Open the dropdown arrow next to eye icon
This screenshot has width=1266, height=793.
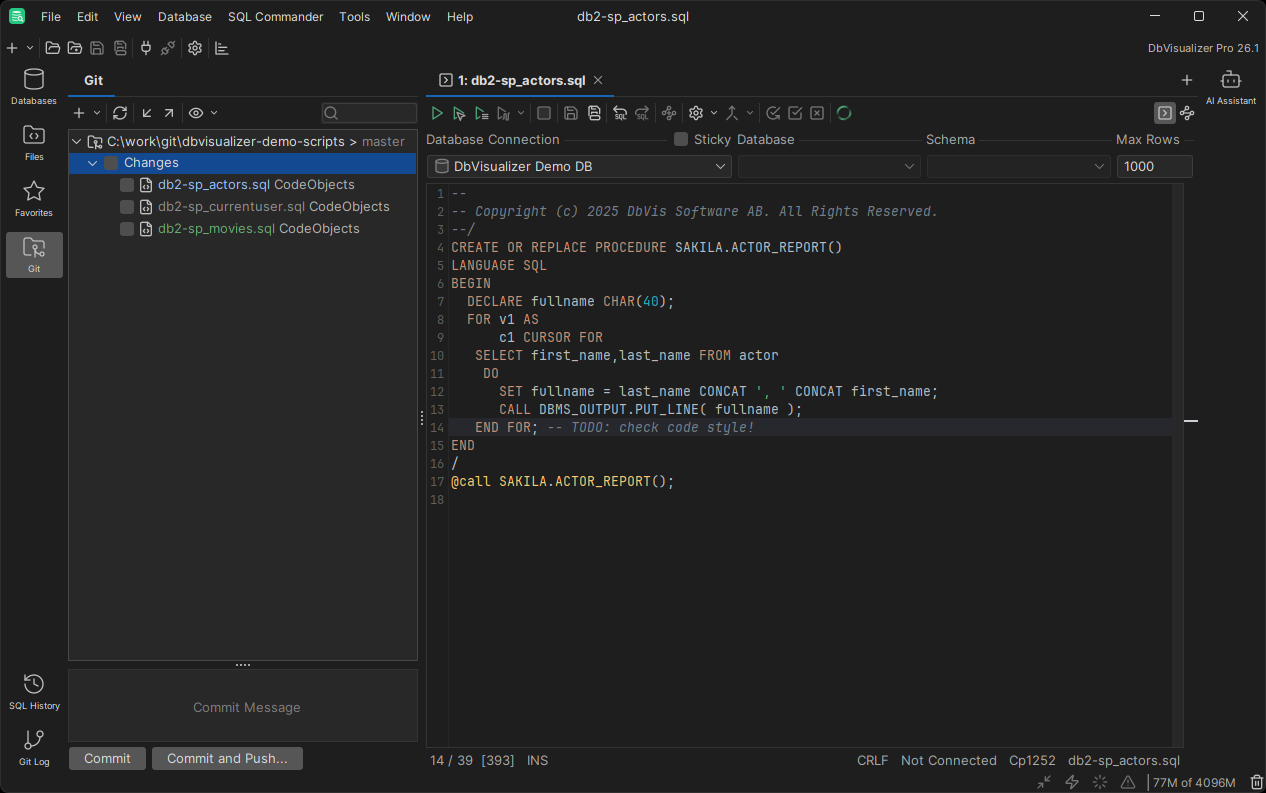[214, 113]
